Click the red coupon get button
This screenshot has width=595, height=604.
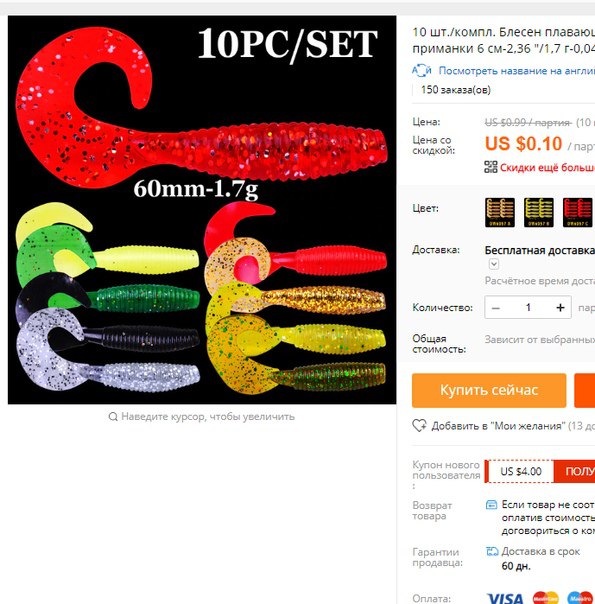coord(574,471)
